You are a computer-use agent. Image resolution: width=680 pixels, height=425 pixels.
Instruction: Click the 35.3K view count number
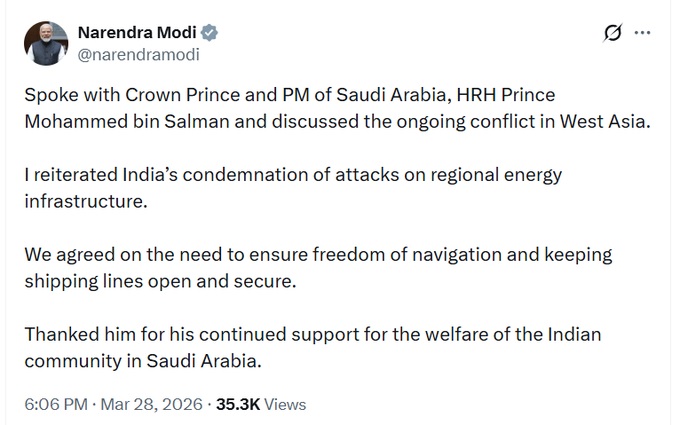(236, 405)
